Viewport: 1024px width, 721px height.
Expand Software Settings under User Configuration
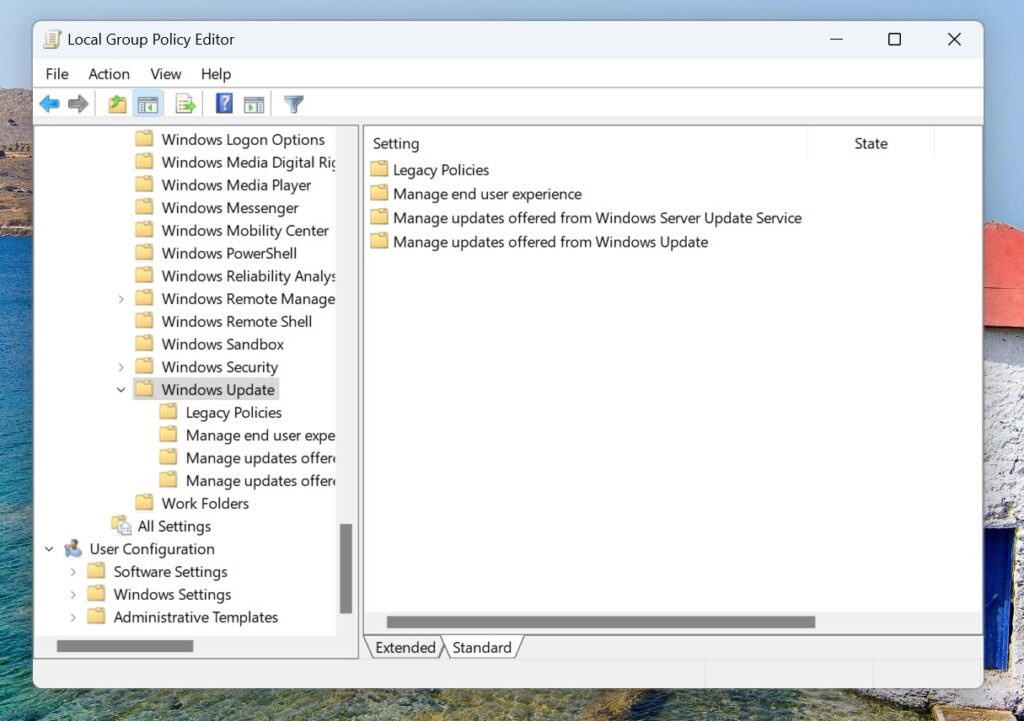coord(73,572)
